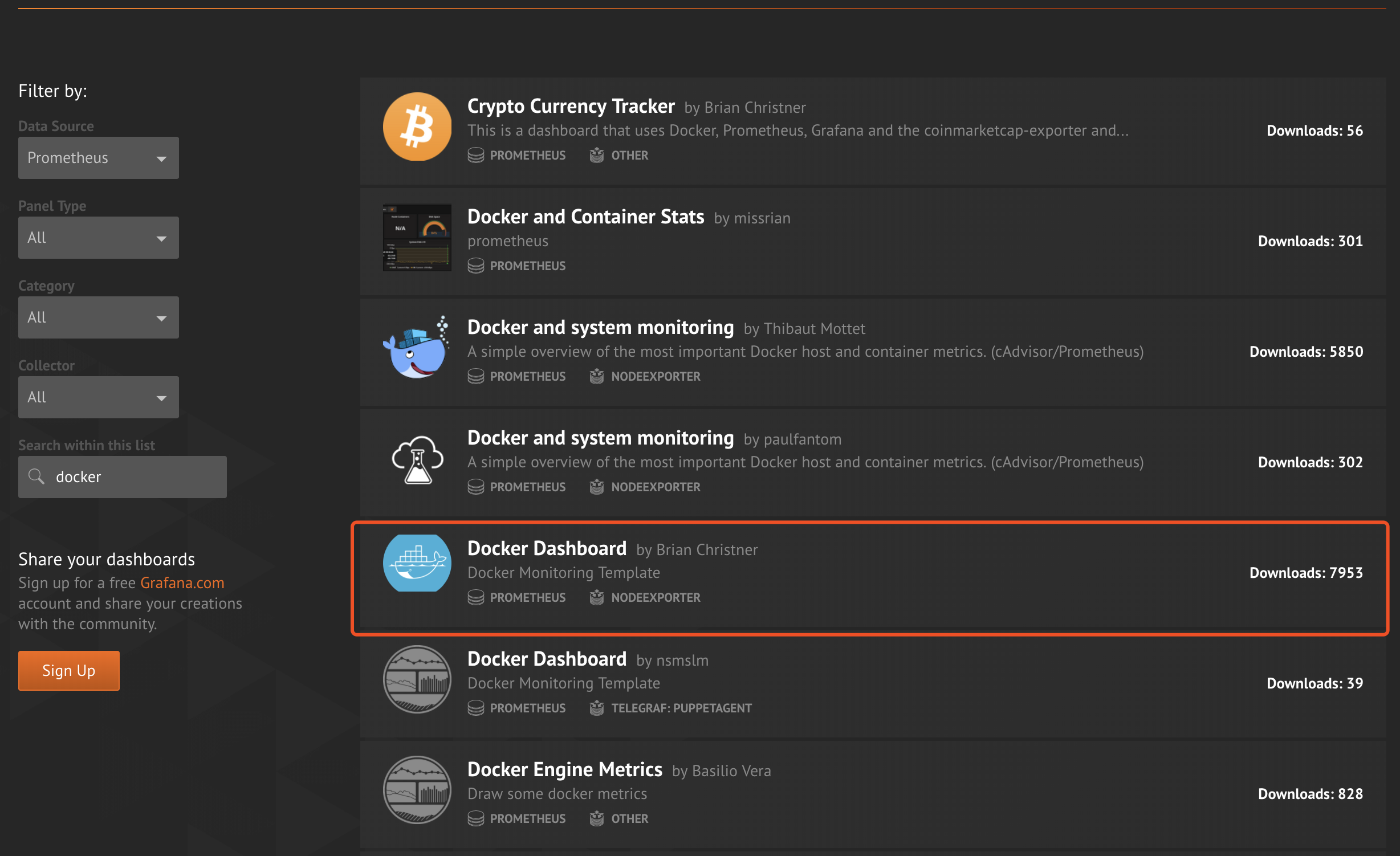Click the database icon in paulfantom's row

[x=476, y=487]
